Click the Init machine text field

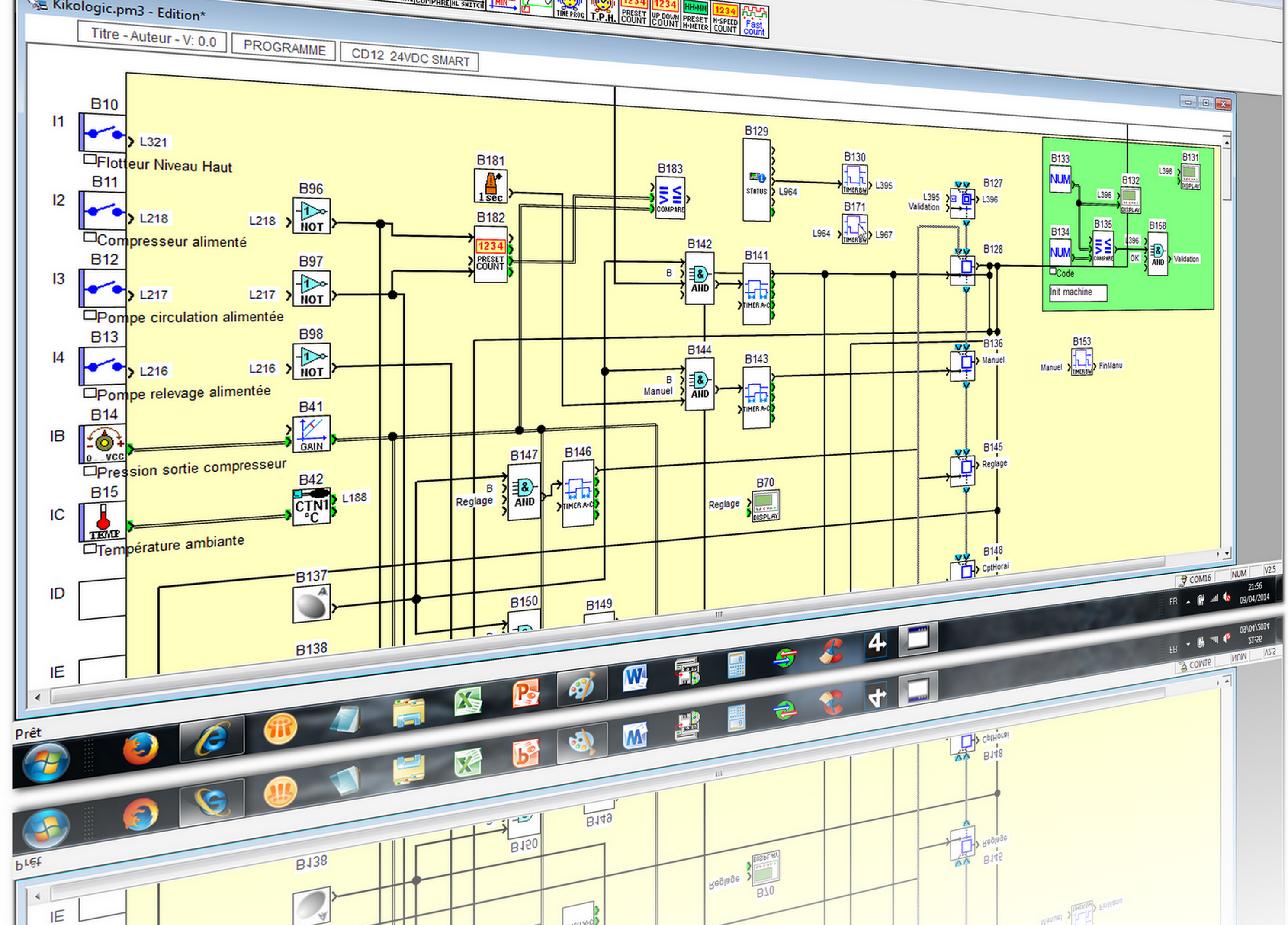pyautogui.click(x=1078, y=292)
